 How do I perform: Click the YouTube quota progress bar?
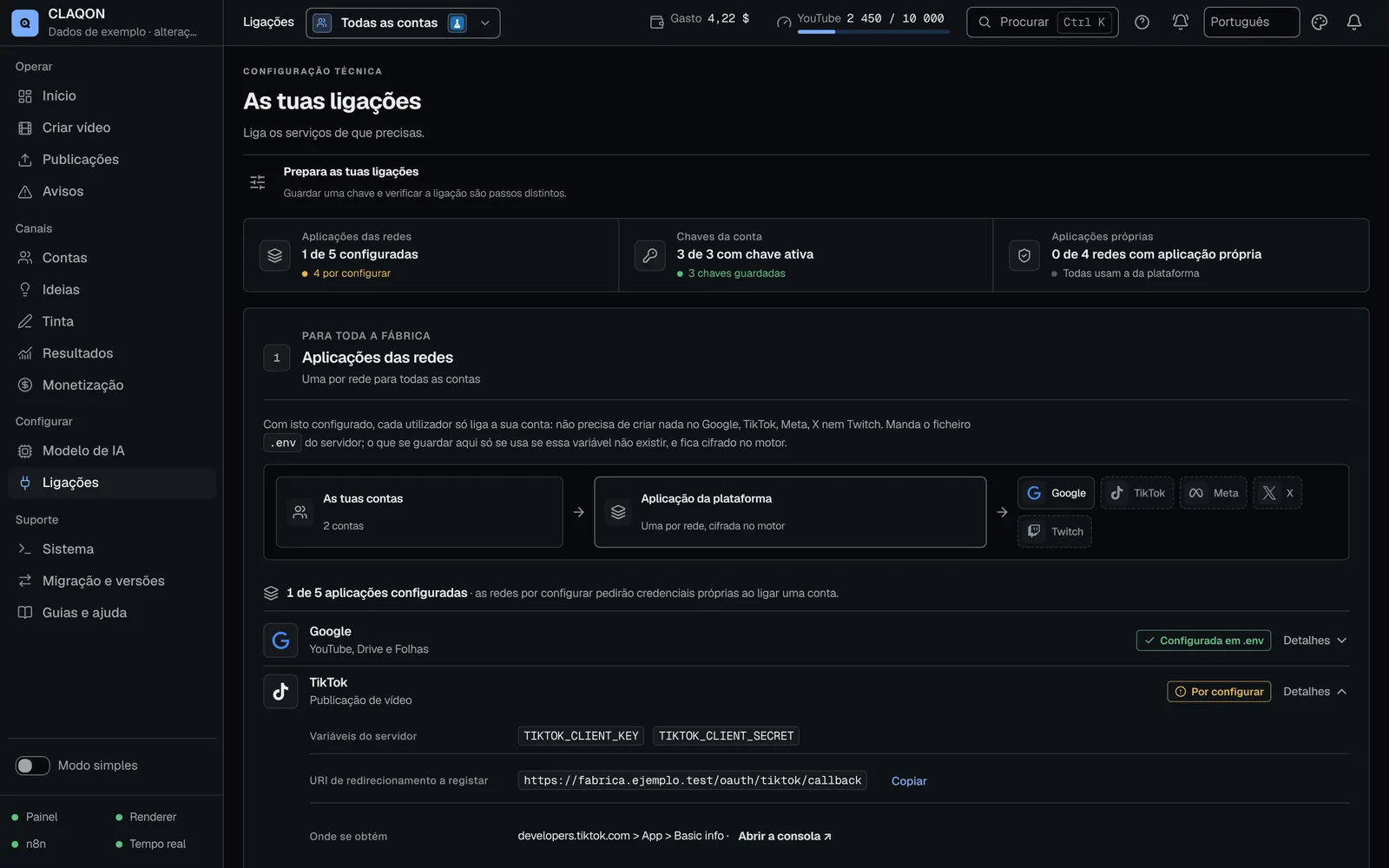(873, 32)
